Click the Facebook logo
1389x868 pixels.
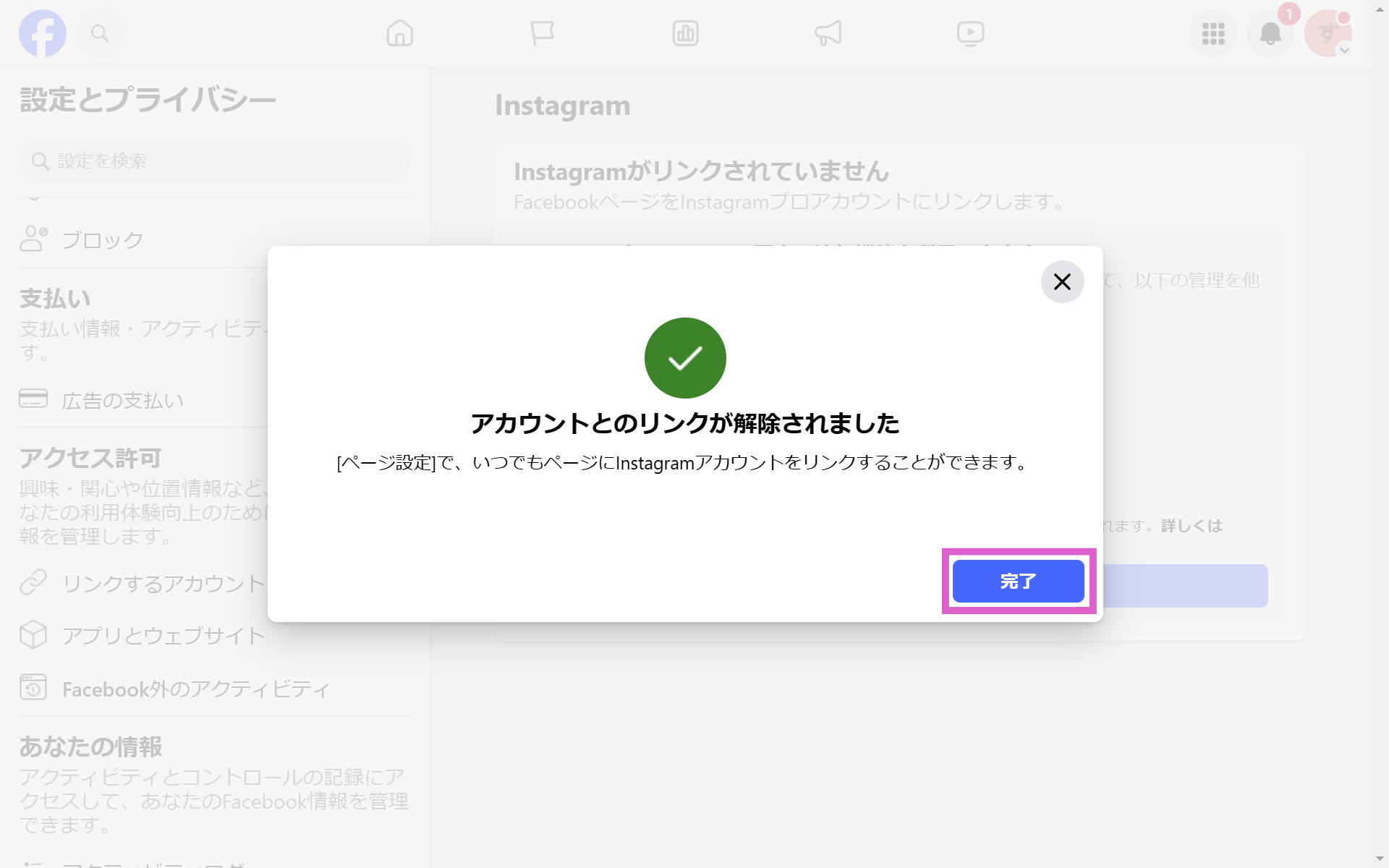point(43,33)
